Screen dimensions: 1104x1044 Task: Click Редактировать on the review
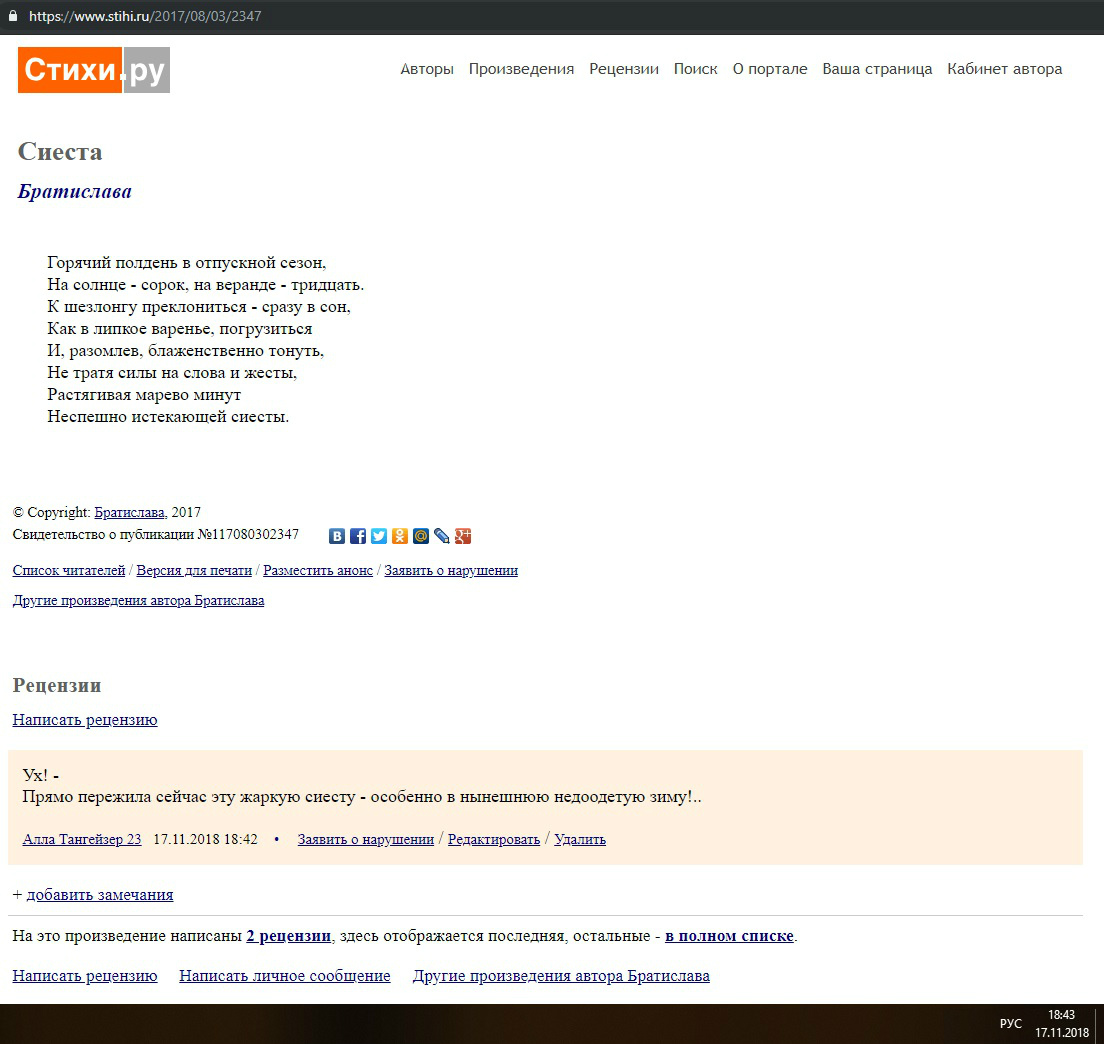click(x=493, y=840)
